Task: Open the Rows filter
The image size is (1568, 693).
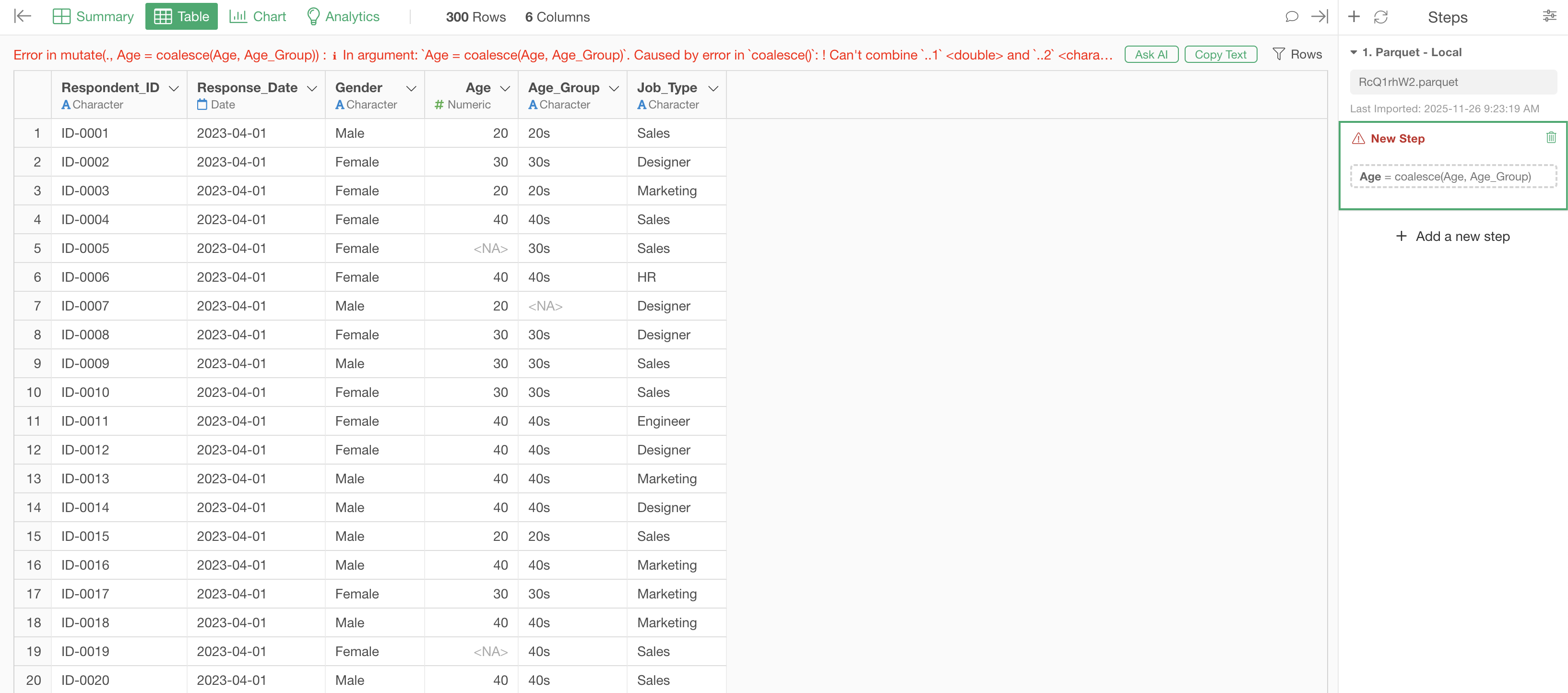Action: [1297, 54]
